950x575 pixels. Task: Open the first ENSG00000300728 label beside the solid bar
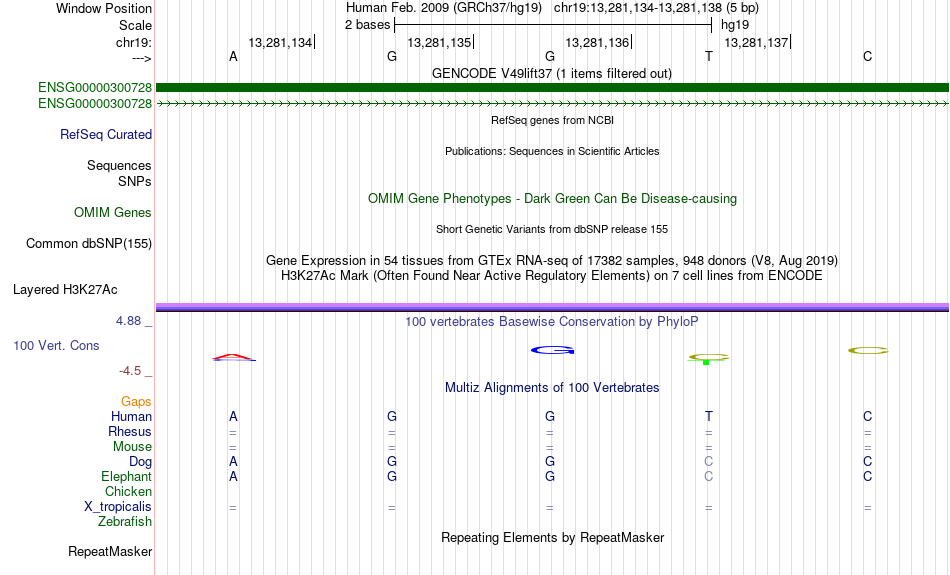tap(95, 88)
